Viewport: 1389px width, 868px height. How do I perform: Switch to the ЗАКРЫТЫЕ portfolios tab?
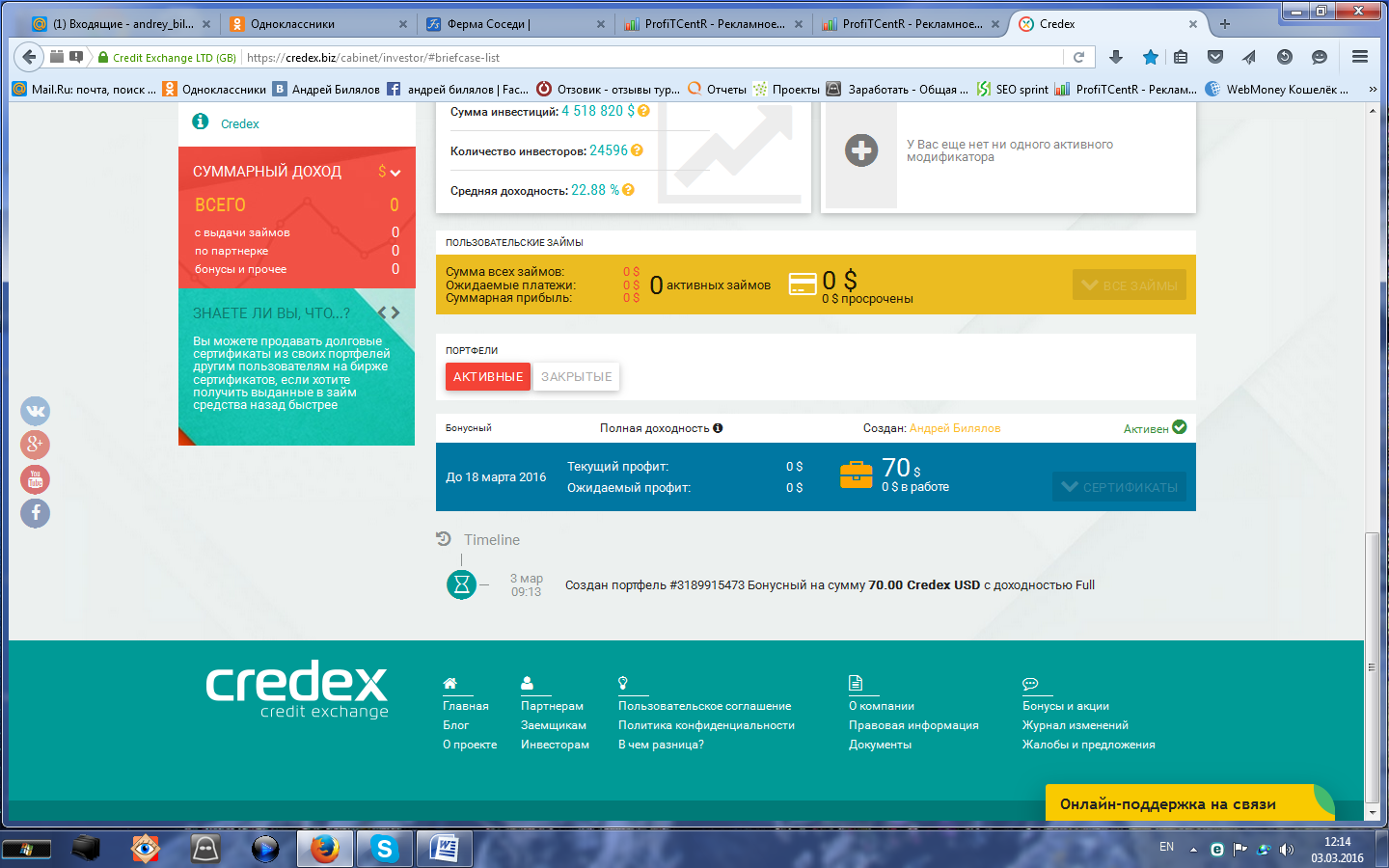(577, 376)
